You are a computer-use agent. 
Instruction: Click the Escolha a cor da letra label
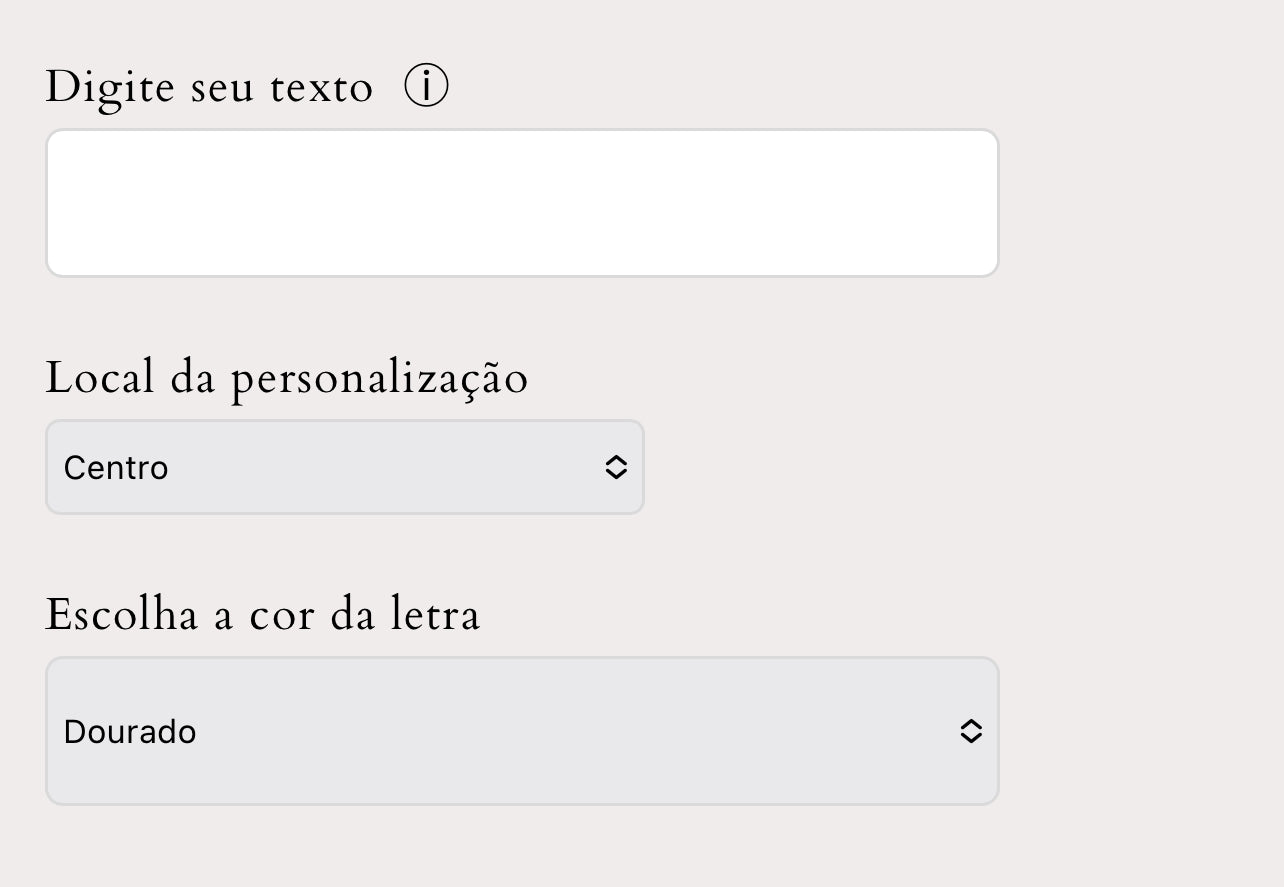point(263,614)
